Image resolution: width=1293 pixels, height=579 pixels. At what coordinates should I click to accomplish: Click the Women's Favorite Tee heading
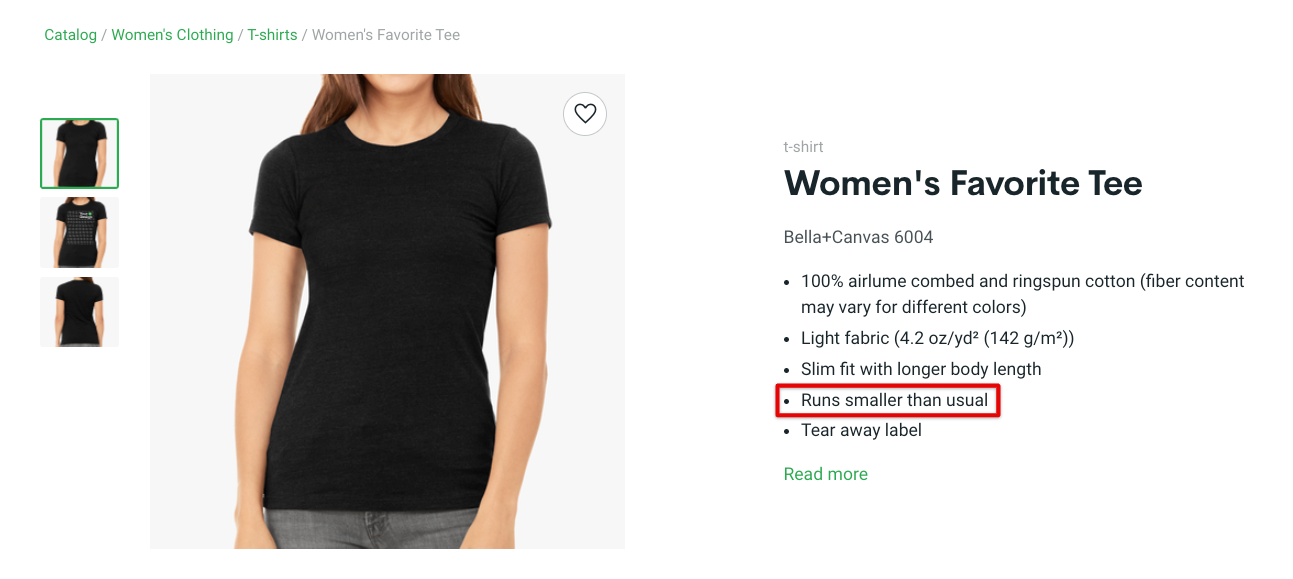tap(962, 184)
